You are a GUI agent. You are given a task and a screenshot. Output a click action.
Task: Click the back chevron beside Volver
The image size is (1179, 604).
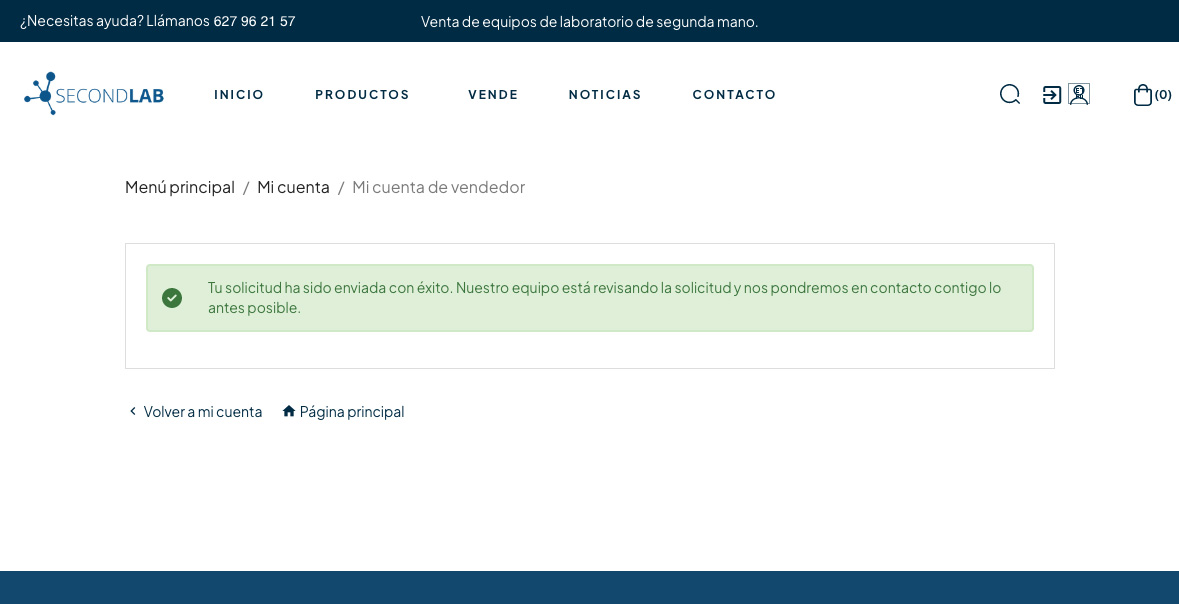[x=133, y=411]
